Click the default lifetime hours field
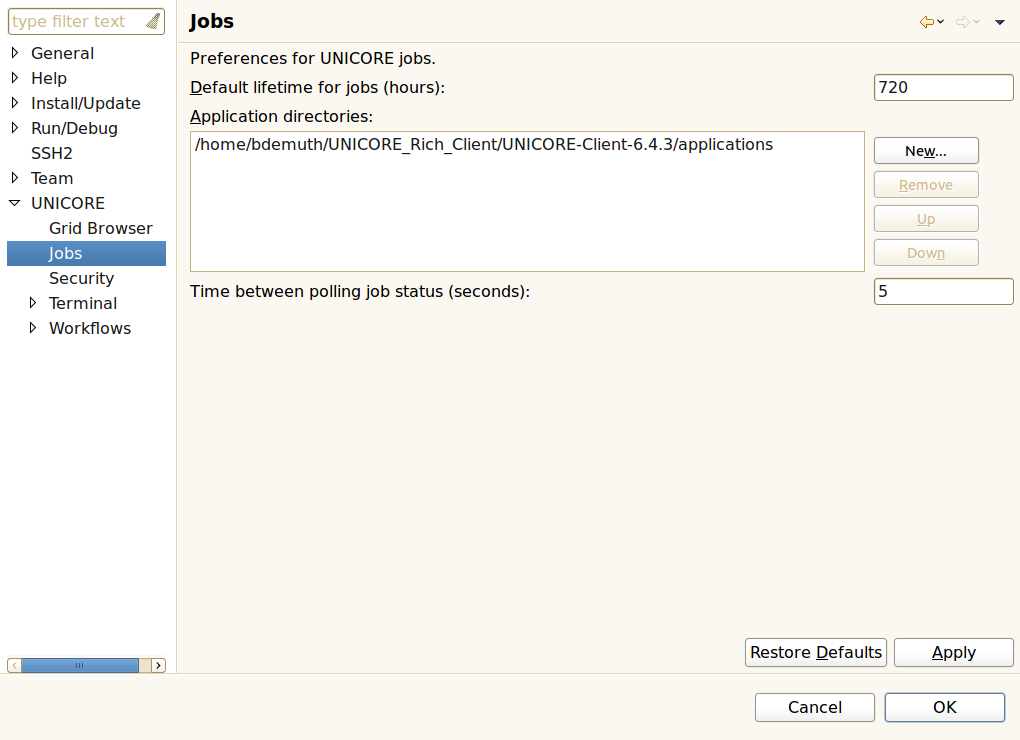Image resolution: width=1020 pixels, height=740 pixels. [943, 87]
